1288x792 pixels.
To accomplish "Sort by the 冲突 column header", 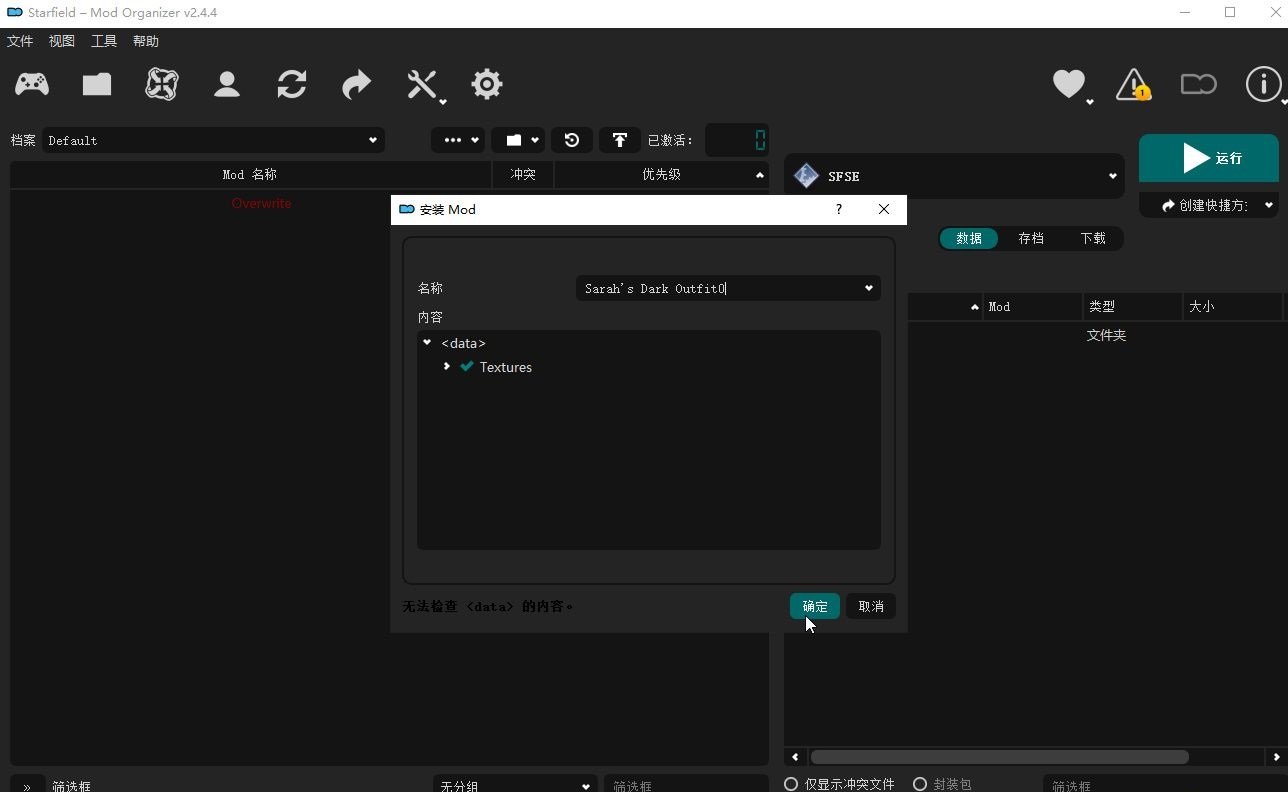I will [523, 174].
